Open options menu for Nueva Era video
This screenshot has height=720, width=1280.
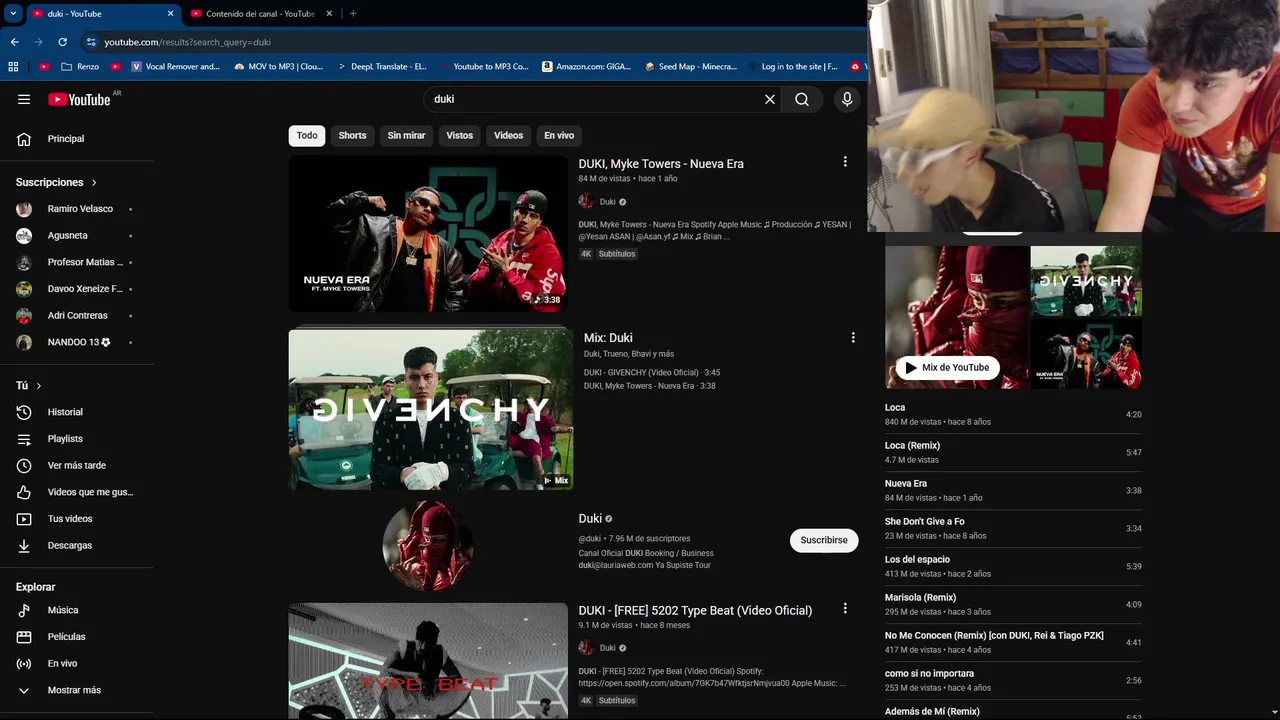tap(845, 162)
